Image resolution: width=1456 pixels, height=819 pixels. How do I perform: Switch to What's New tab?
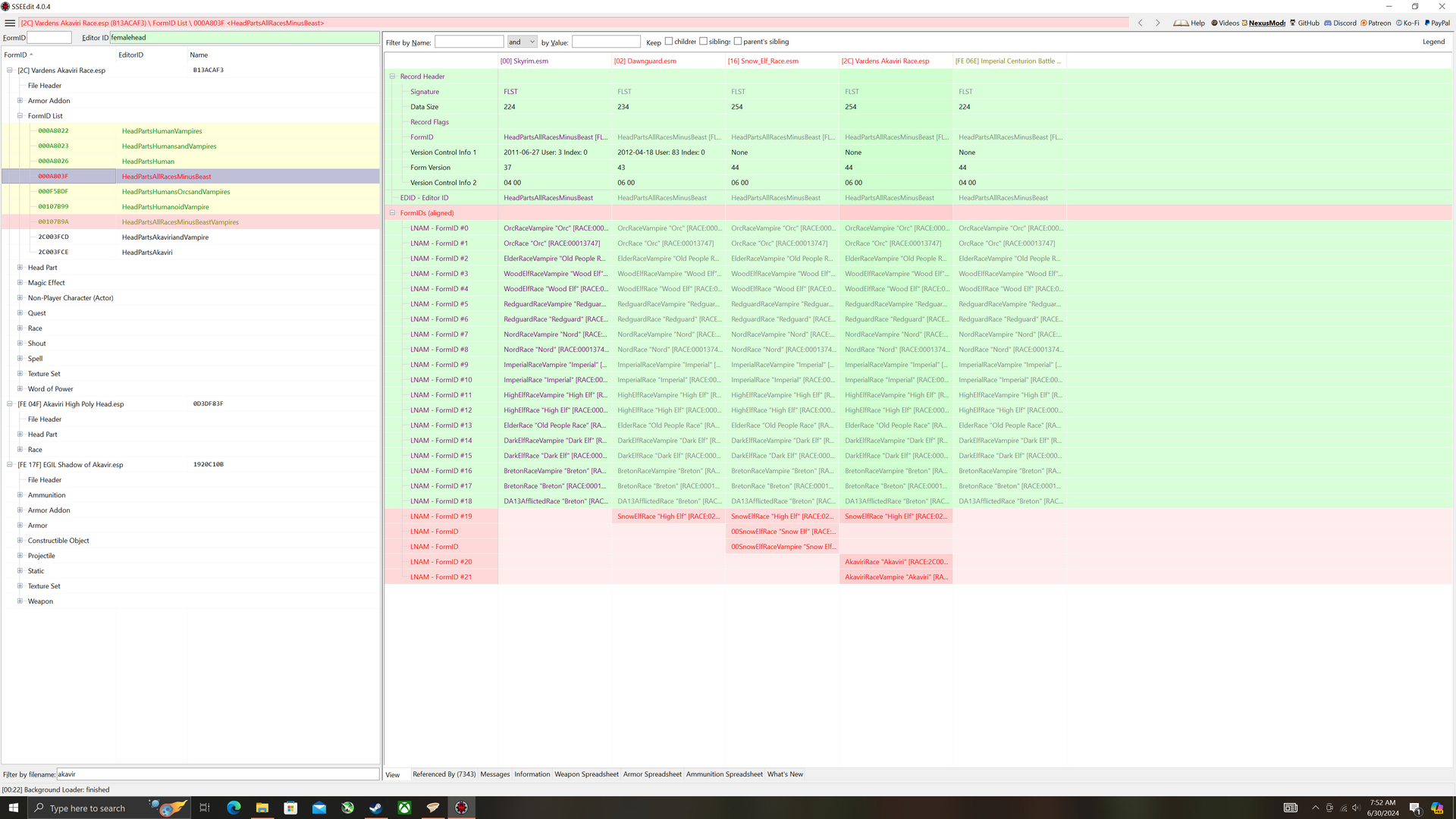tap(785, 774)
